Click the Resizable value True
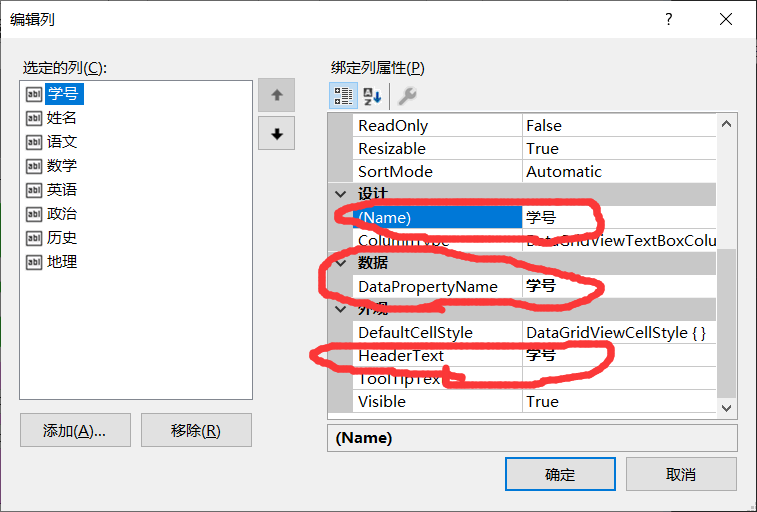757x512 pixels. [x=619, y=149]
